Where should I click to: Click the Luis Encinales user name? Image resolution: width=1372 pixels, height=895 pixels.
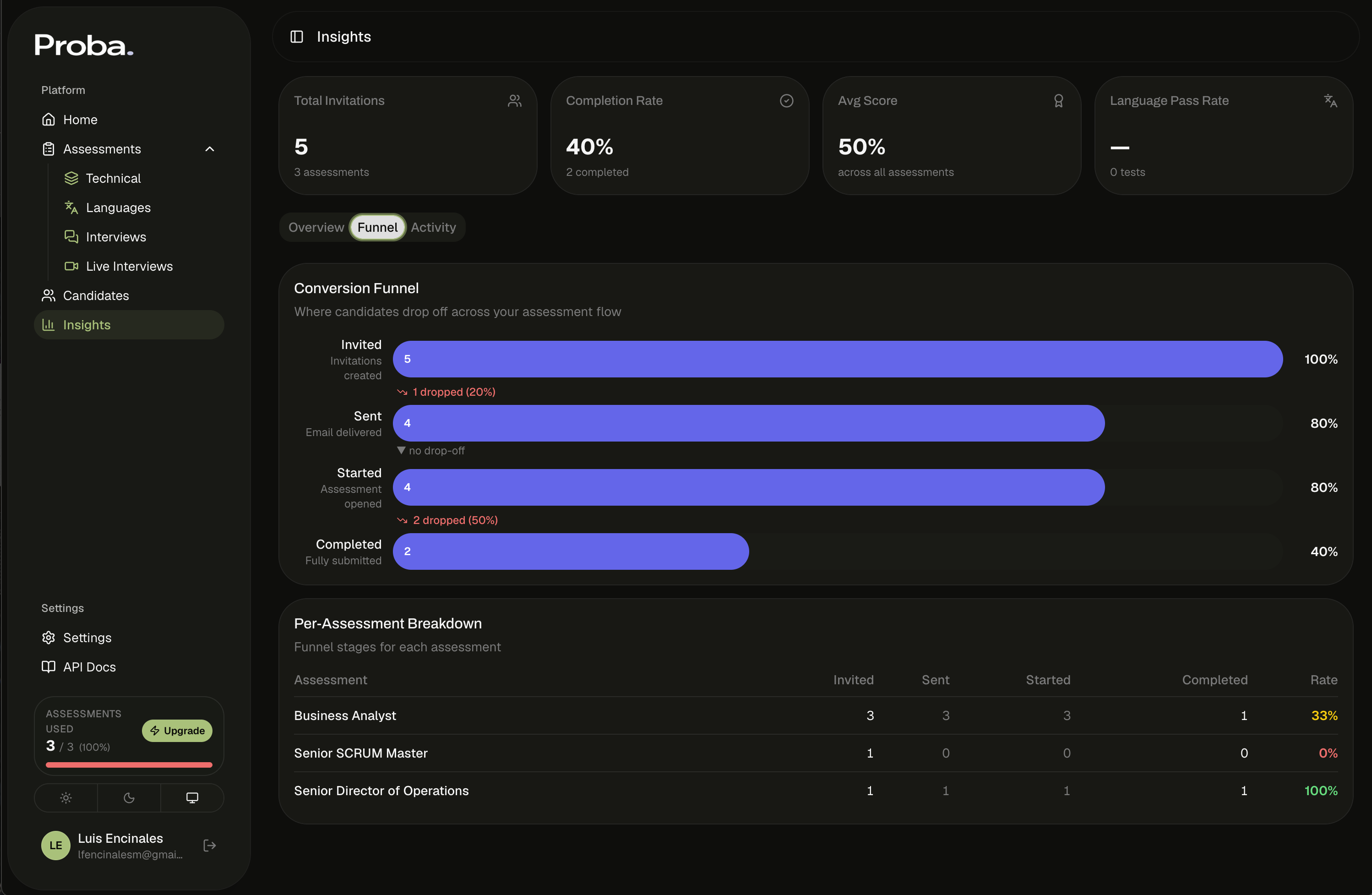click(x=120, y=839)
